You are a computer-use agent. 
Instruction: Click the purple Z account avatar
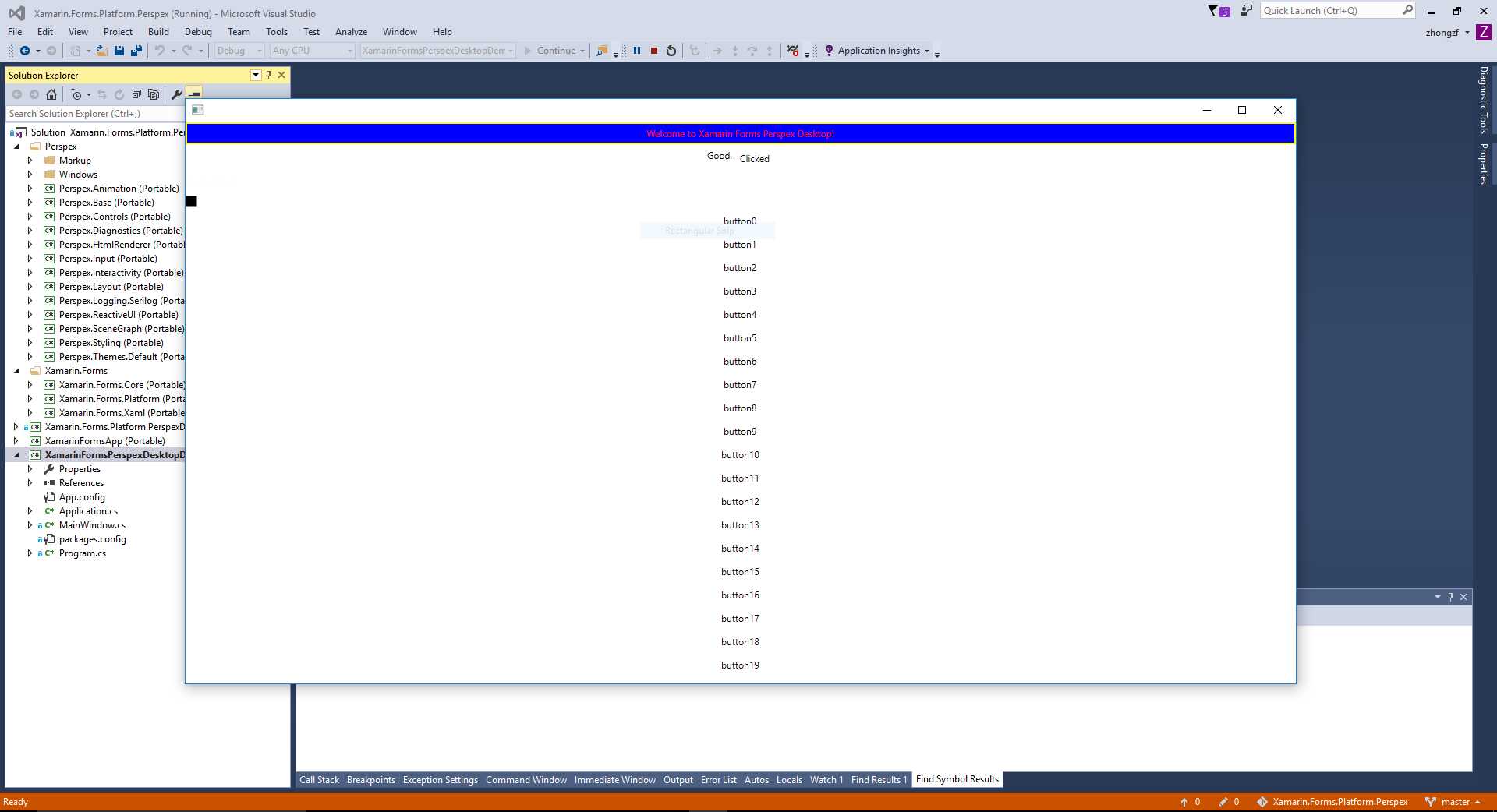[x=1484, y=32]
